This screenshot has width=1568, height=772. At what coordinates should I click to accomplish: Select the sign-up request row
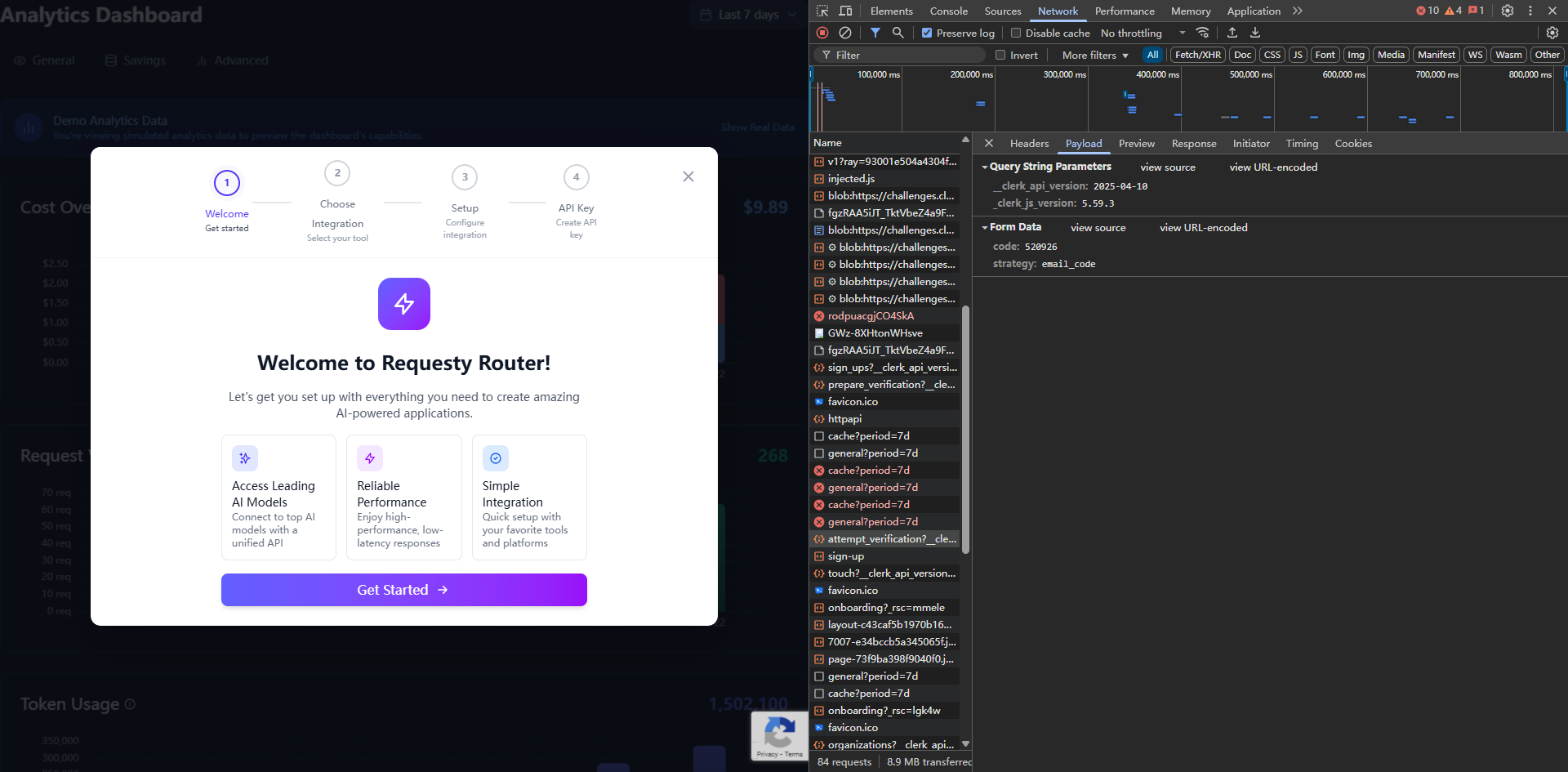tap(885, 556)
